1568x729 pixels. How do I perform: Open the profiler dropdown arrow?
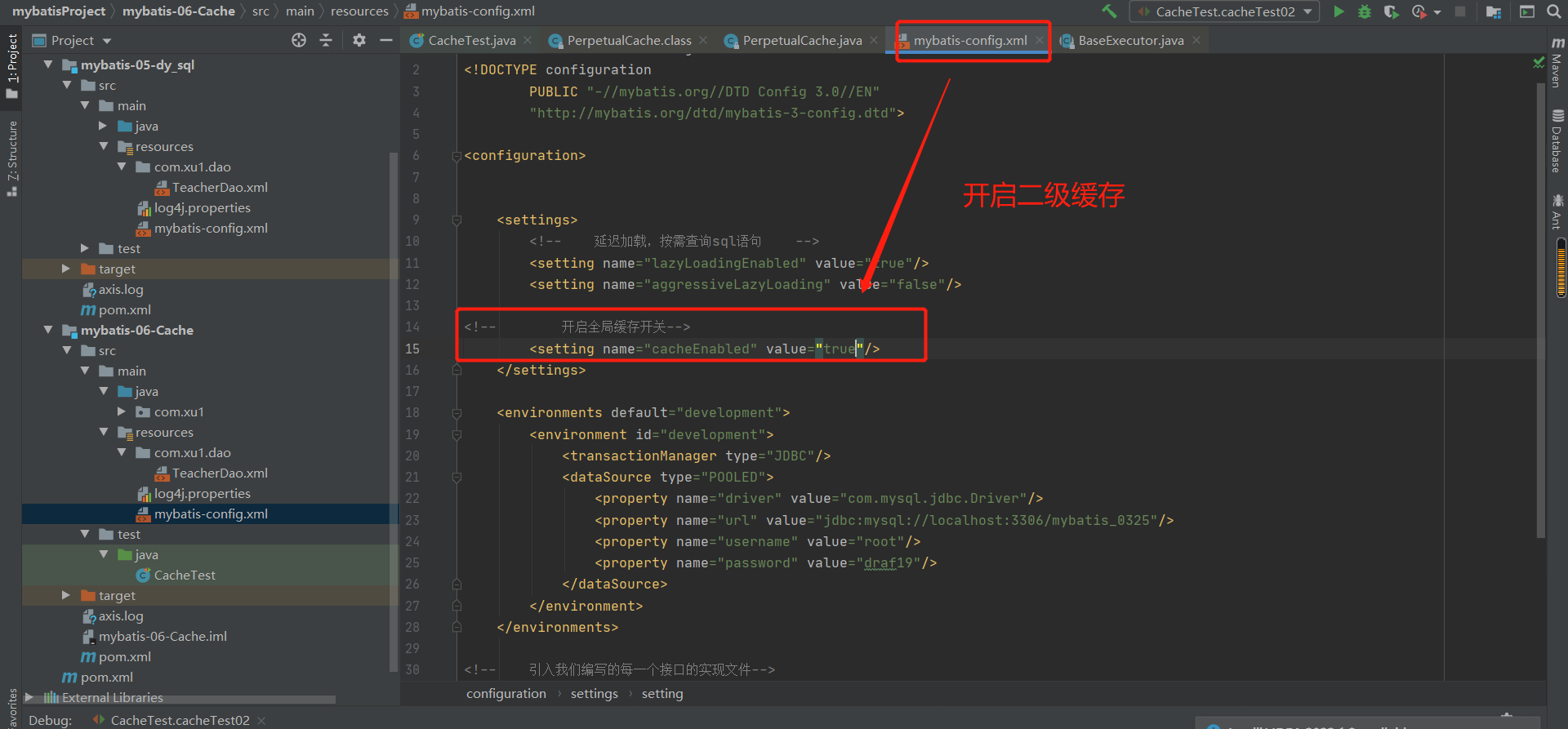[1437, 12]
